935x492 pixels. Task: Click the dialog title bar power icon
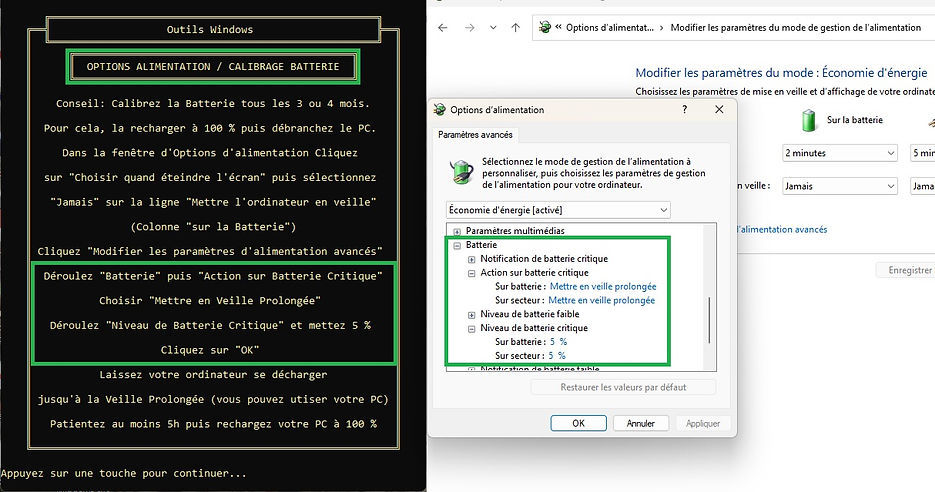coord(440,109)
